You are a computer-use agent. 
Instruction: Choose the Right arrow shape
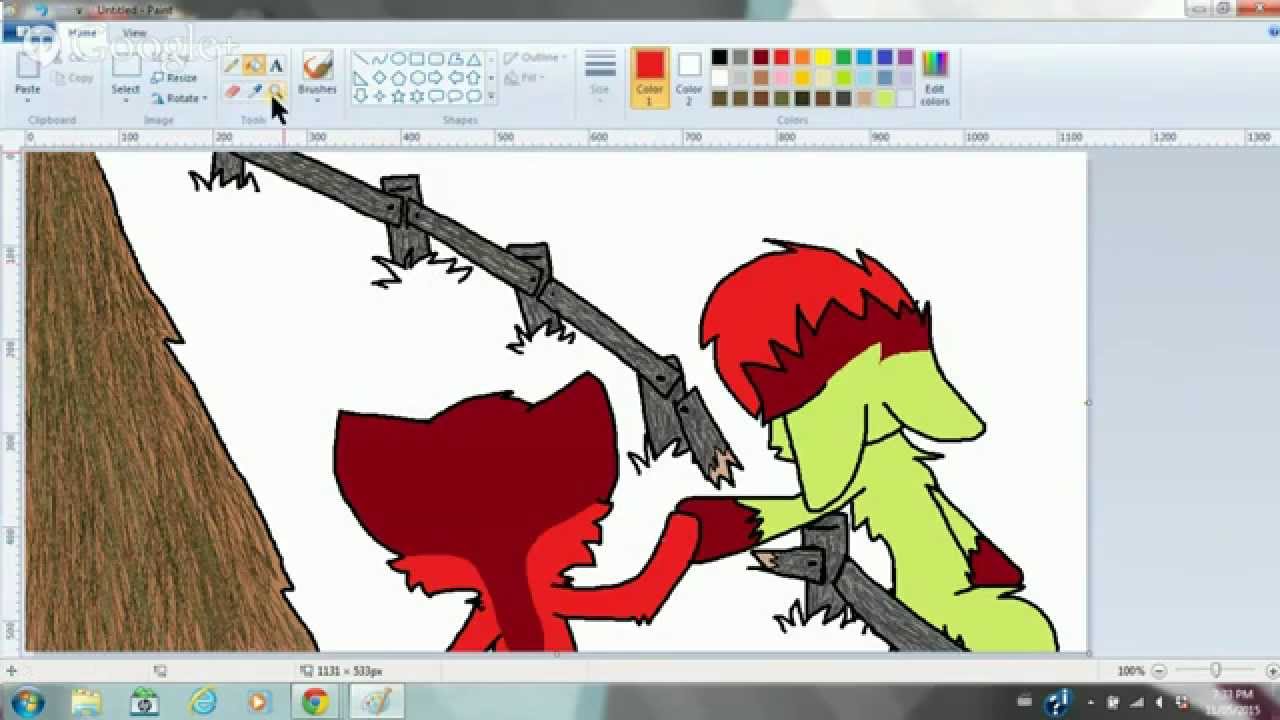[x=436, y=78]
